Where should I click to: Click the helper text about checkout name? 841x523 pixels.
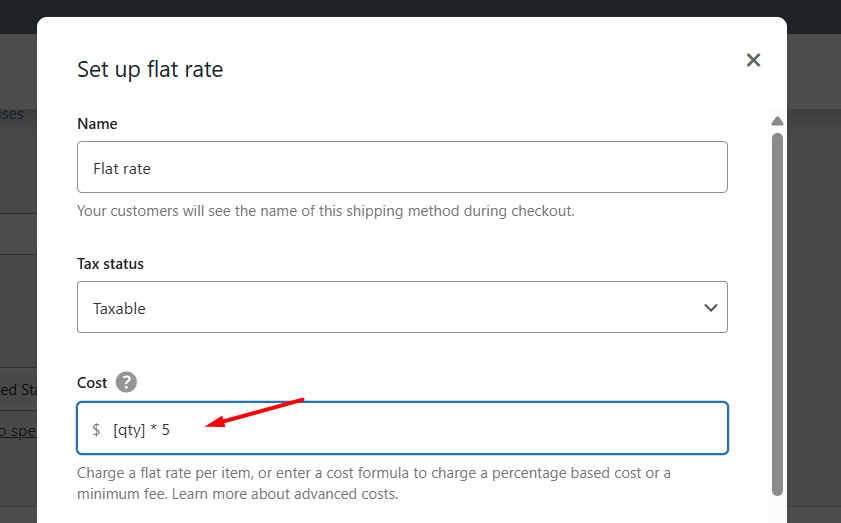(x=326, y=211)
